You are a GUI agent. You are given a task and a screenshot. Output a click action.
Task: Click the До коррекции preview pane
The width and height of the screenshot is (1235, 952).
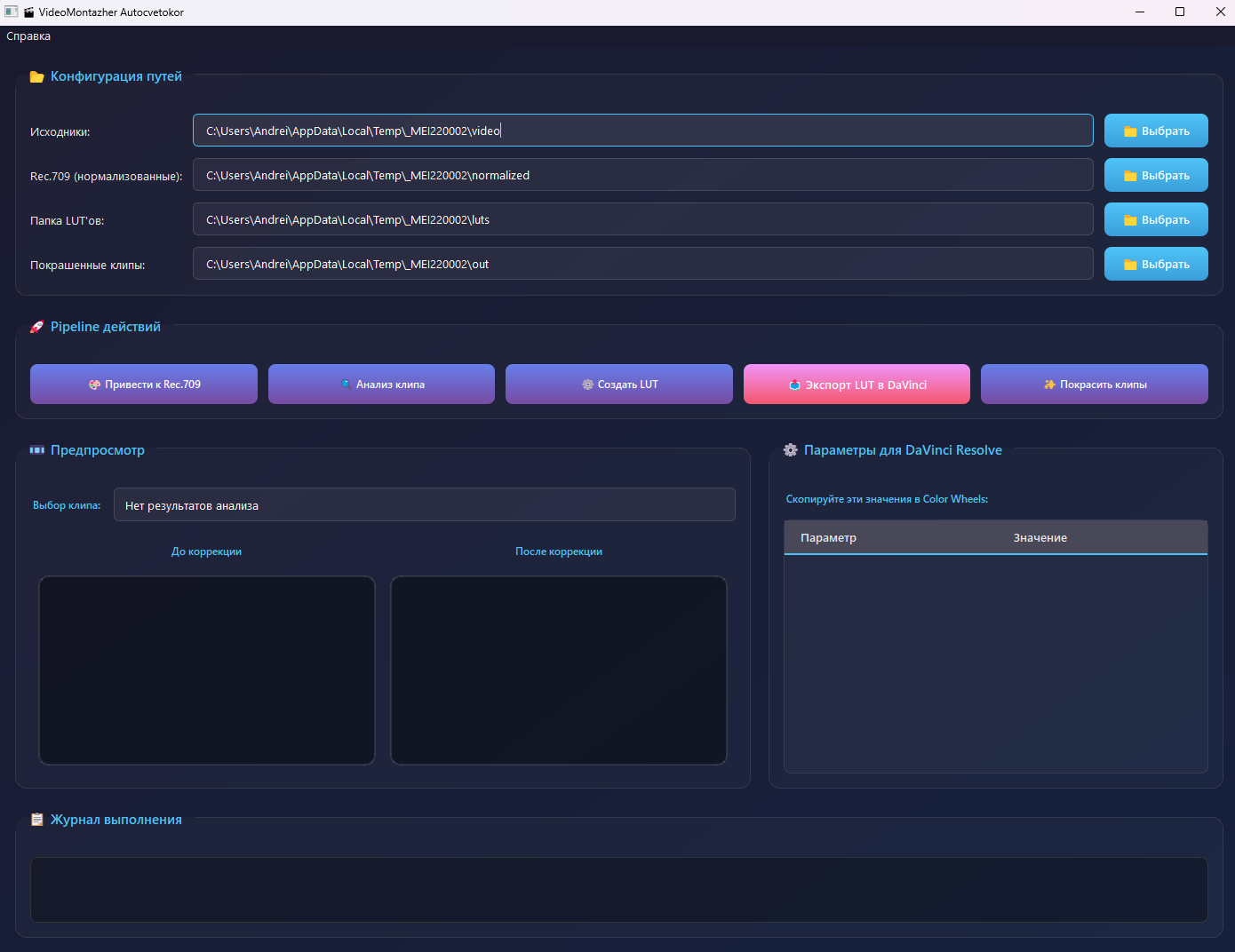pyautogui.click(x=207, y=670)
